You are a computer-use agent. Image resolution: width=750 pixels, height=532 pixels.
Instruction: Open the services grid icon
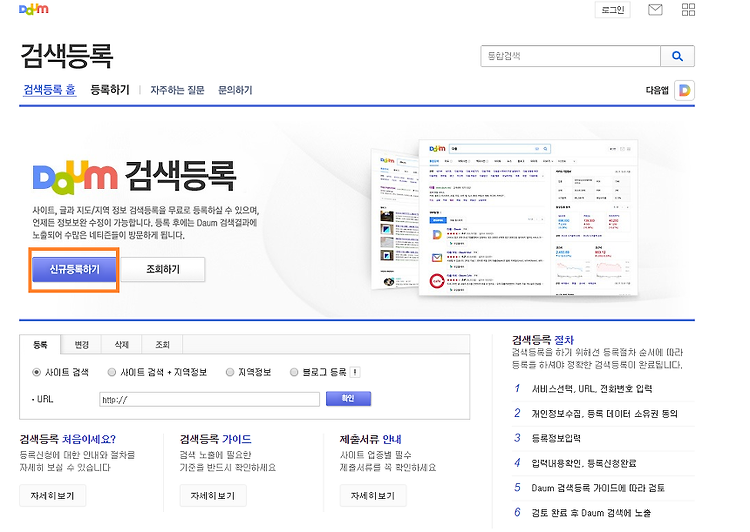coord(688,10)
